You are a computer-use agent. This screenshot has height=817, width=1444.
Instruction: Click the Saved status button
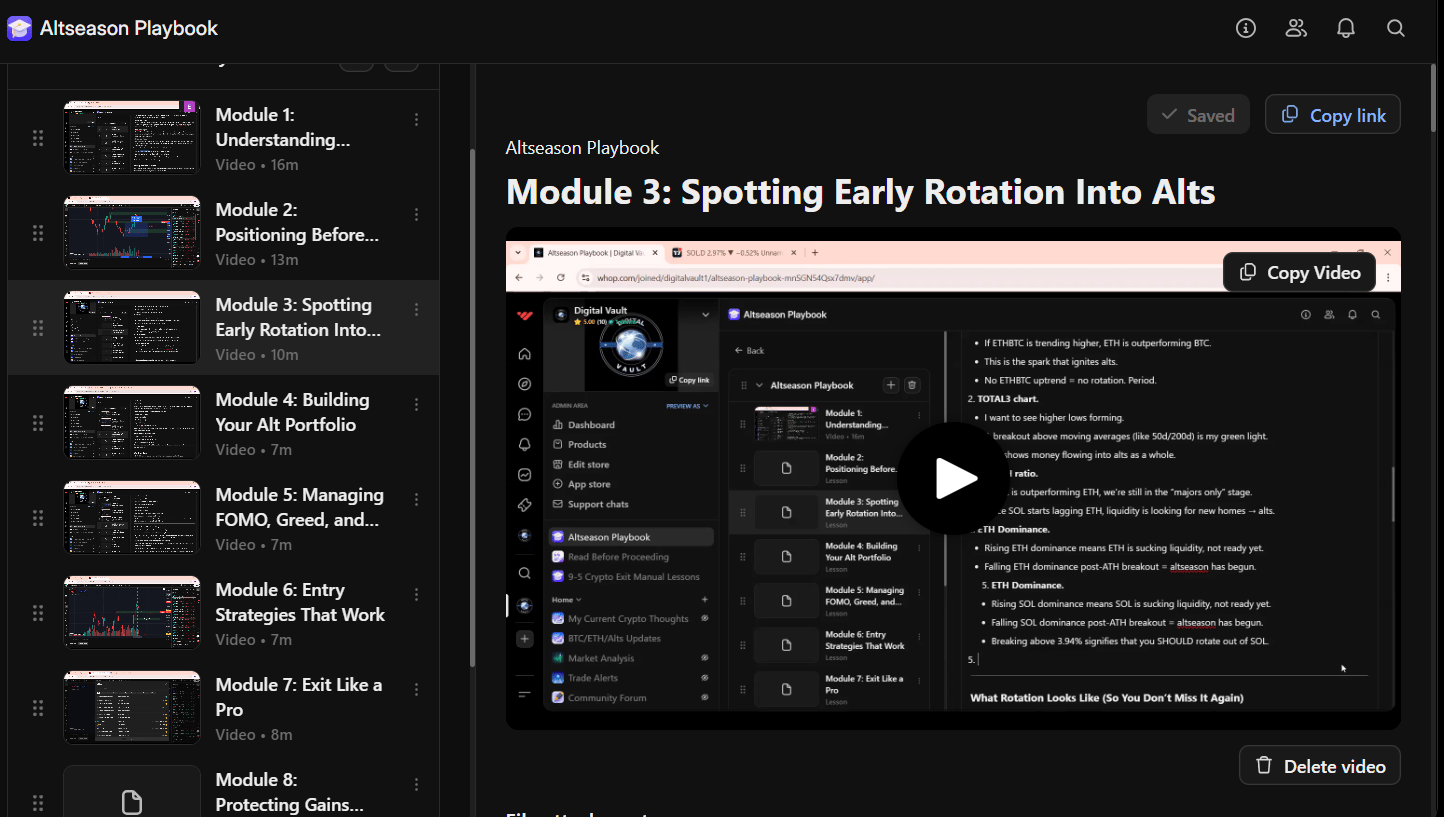(1198, 115)
